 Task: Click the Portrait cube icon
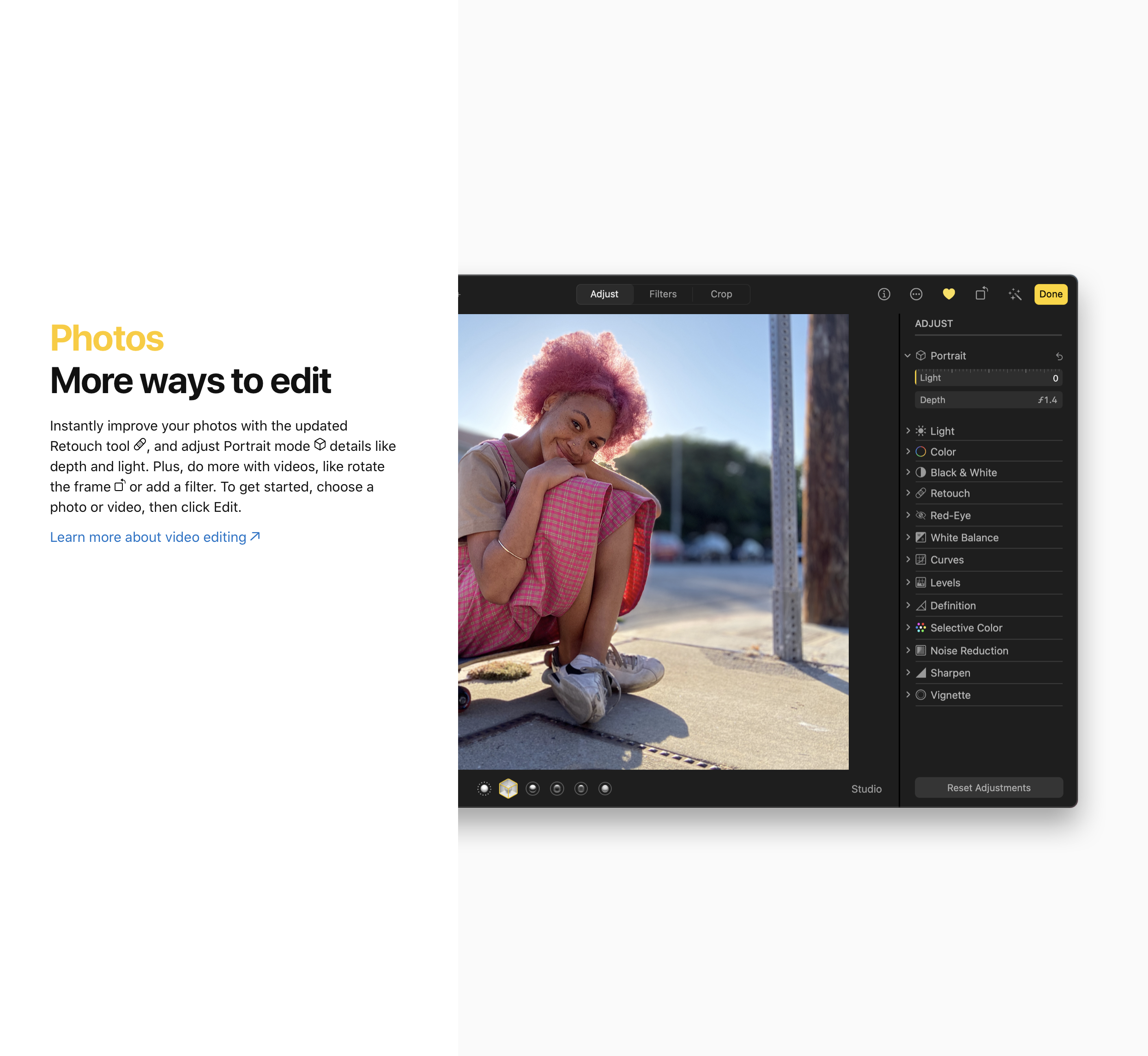pyautogui.click(x=921, y=355)
